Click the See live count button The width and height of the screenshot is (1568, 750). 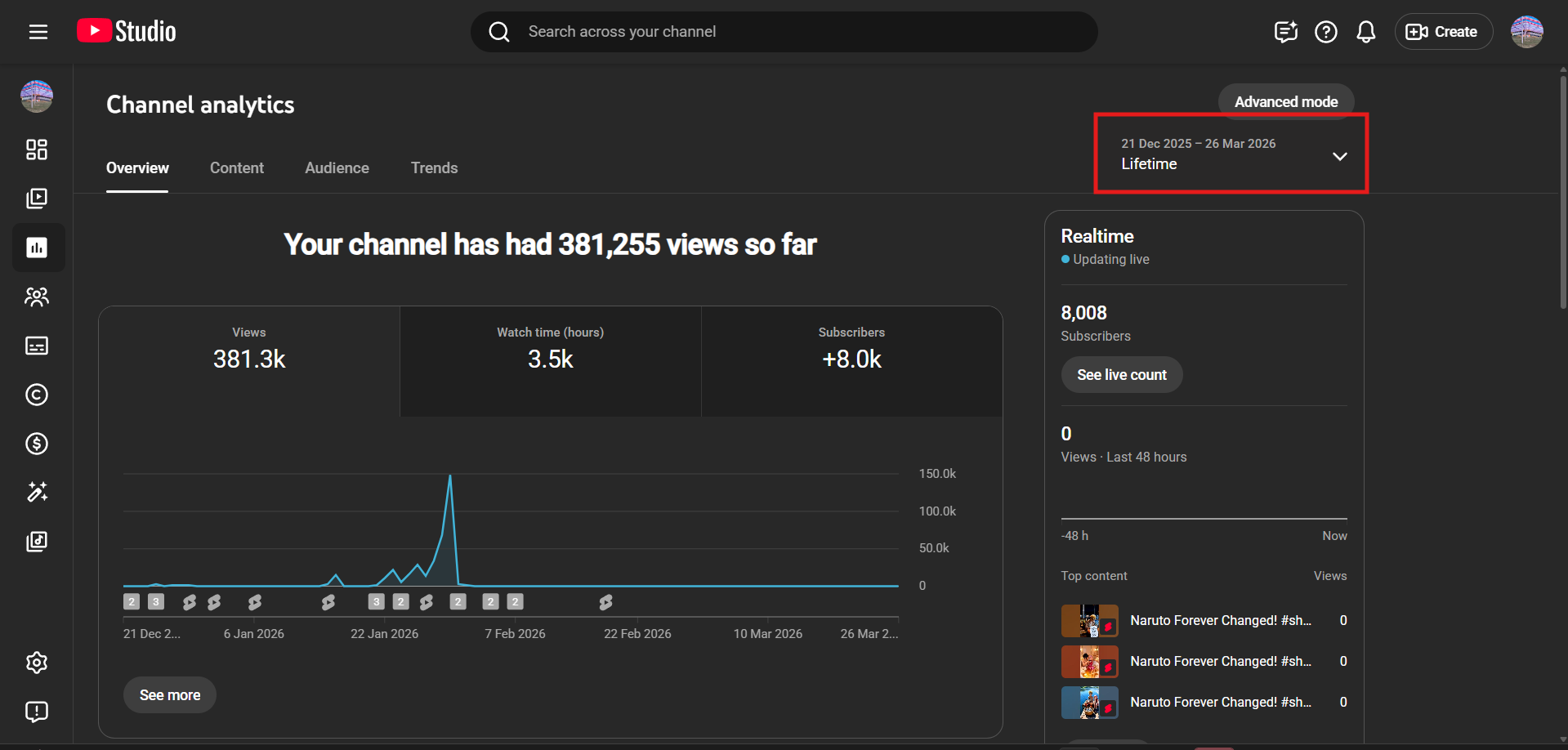(x=1121, y=375)
